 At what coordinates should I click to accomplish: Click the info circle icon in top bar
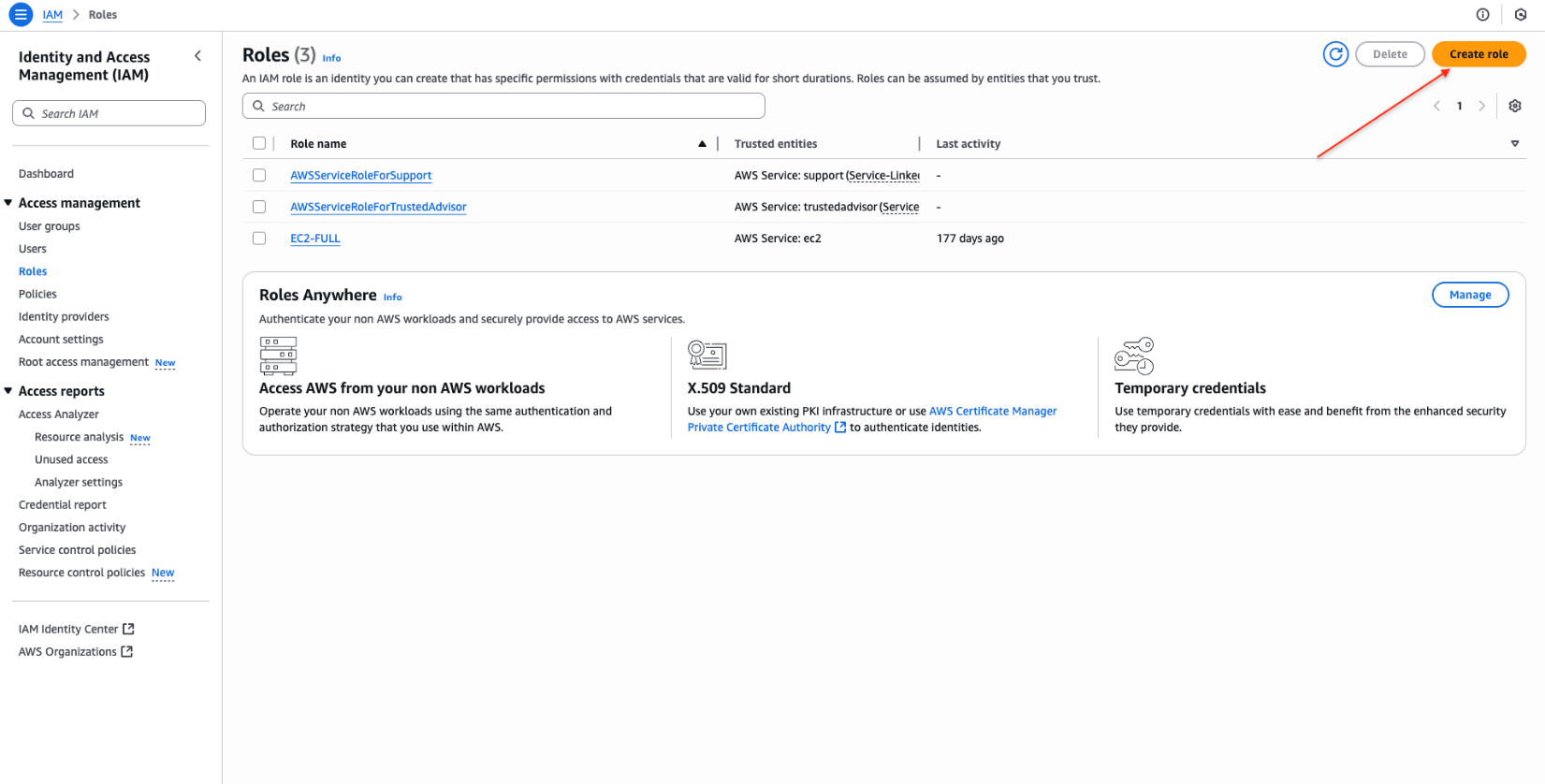[x=1482, y=15]
